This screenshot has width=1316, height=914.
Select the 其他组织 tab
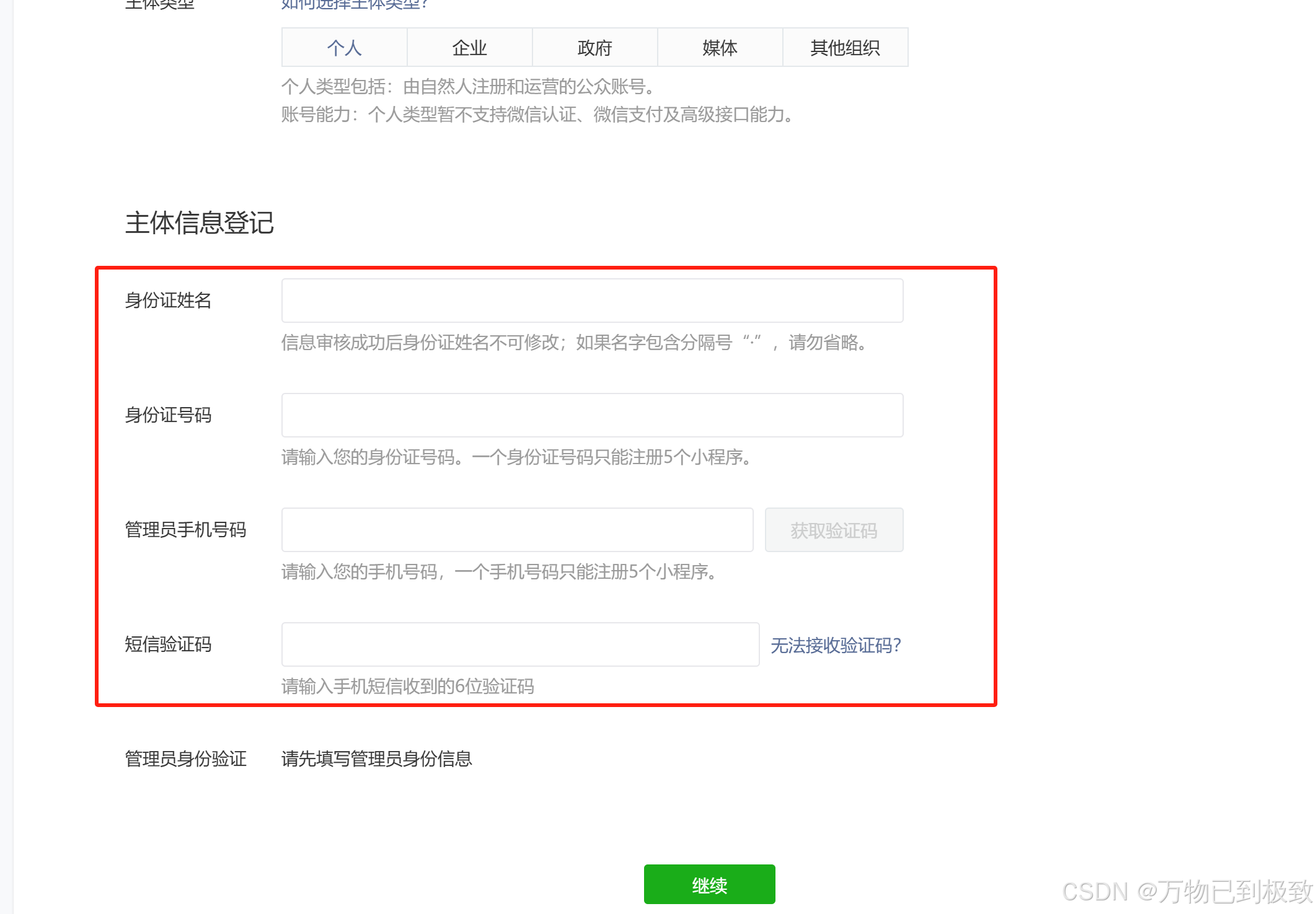tap(845, 48)
